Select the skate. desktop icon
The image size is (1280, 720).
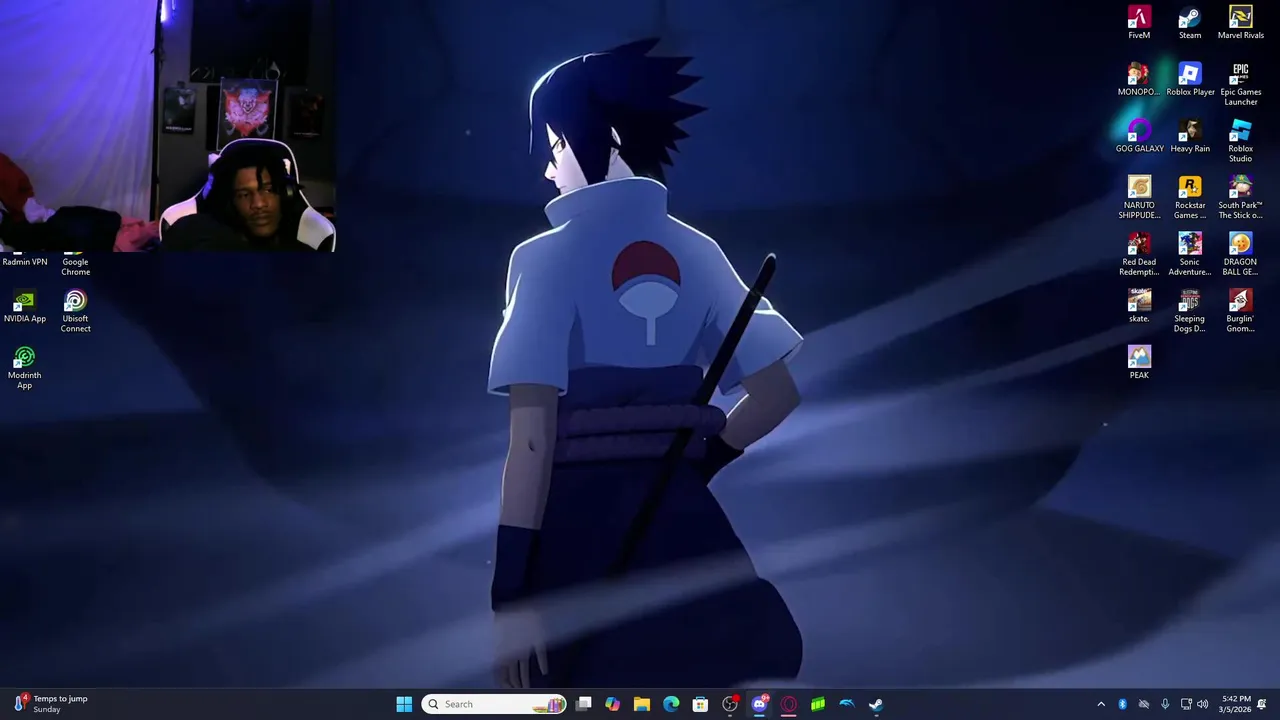click(1139, 307)
